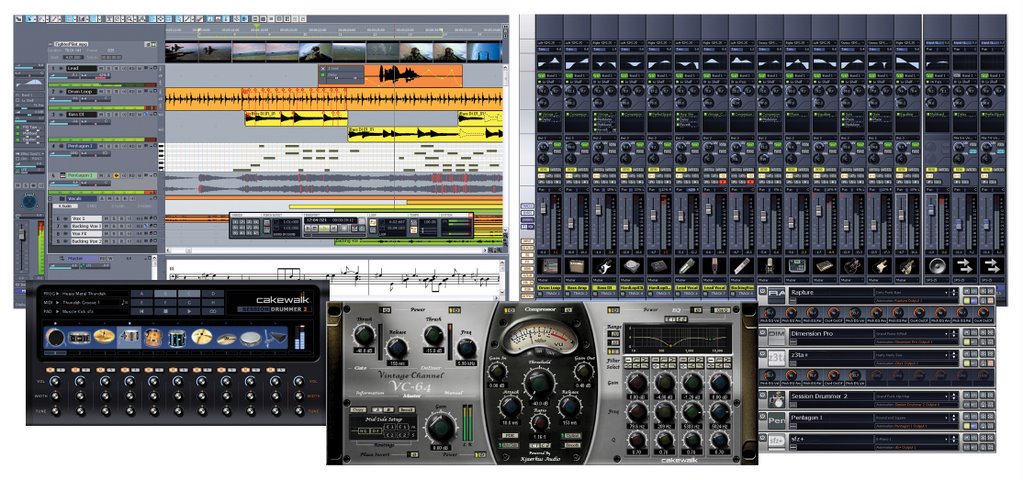Select the crash cymbal pad in Session Drummer
The width and height of the screenshot is (1023, 480).
click(x=104, y=337)
